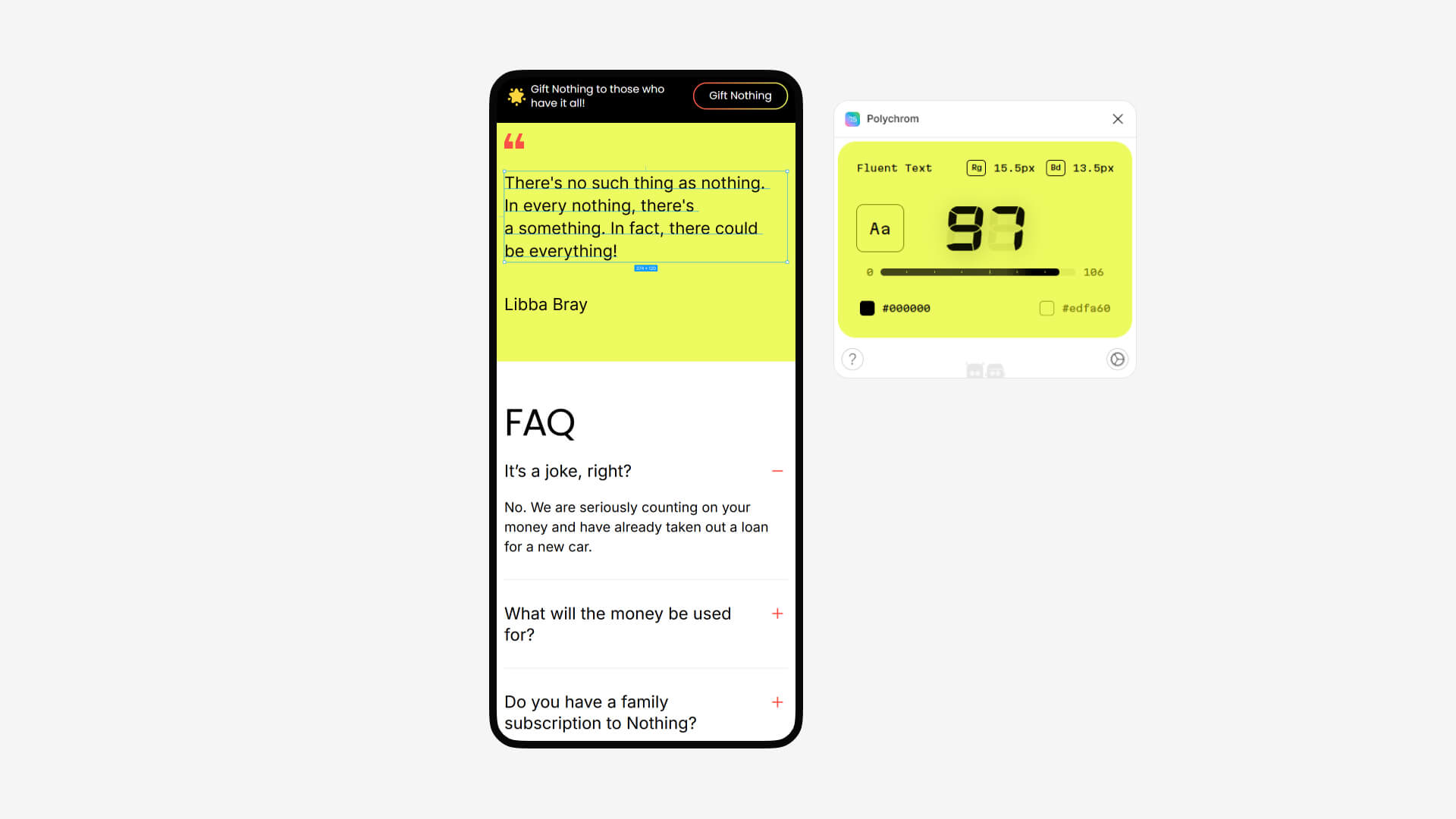Select the FAQ section heading

point(540,422)
